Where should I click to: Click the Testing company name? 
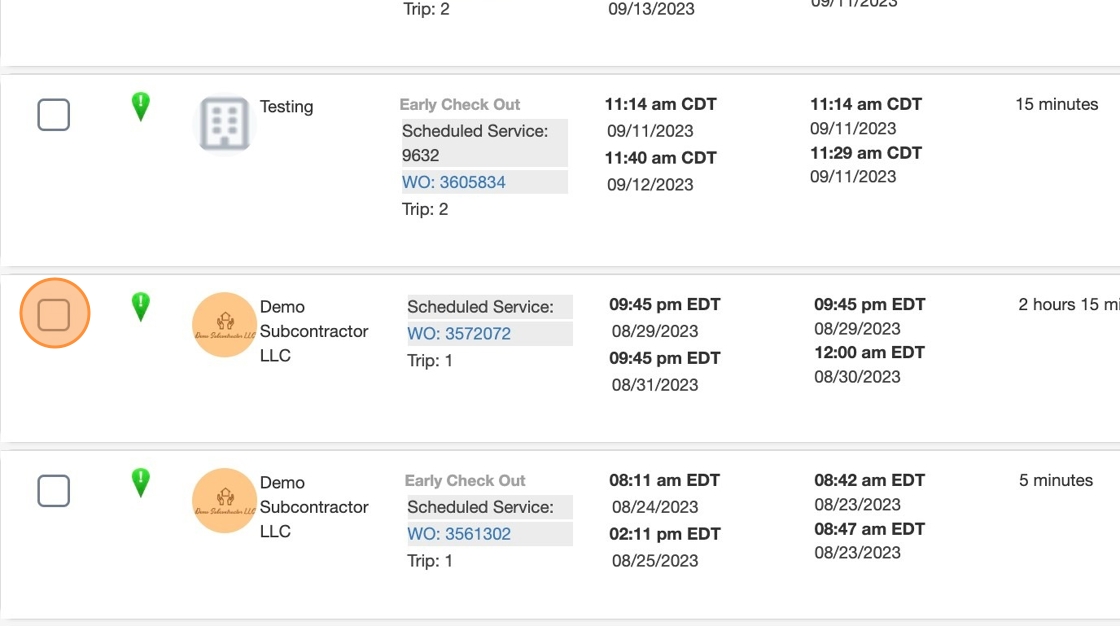click(x=286, y=107)
